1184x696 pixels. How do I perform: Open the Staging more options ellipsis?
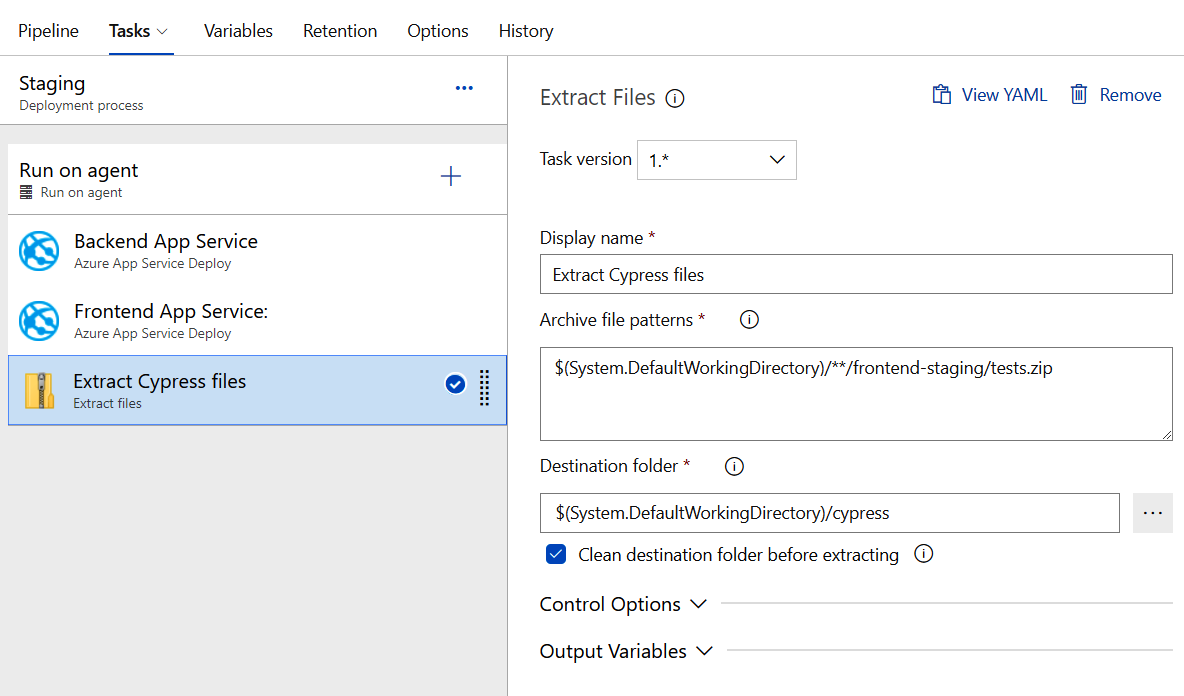pyautogui.click(x=464, y=88)
